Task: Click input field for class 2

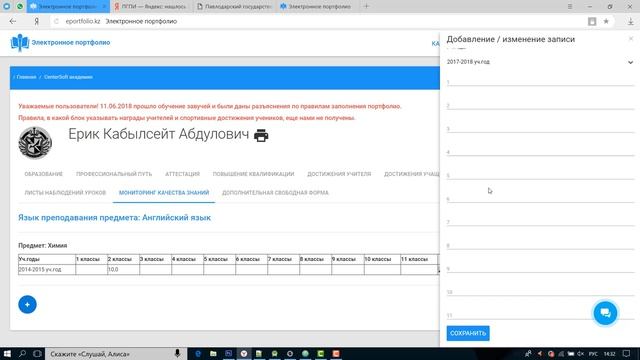Action: (540, 104)
